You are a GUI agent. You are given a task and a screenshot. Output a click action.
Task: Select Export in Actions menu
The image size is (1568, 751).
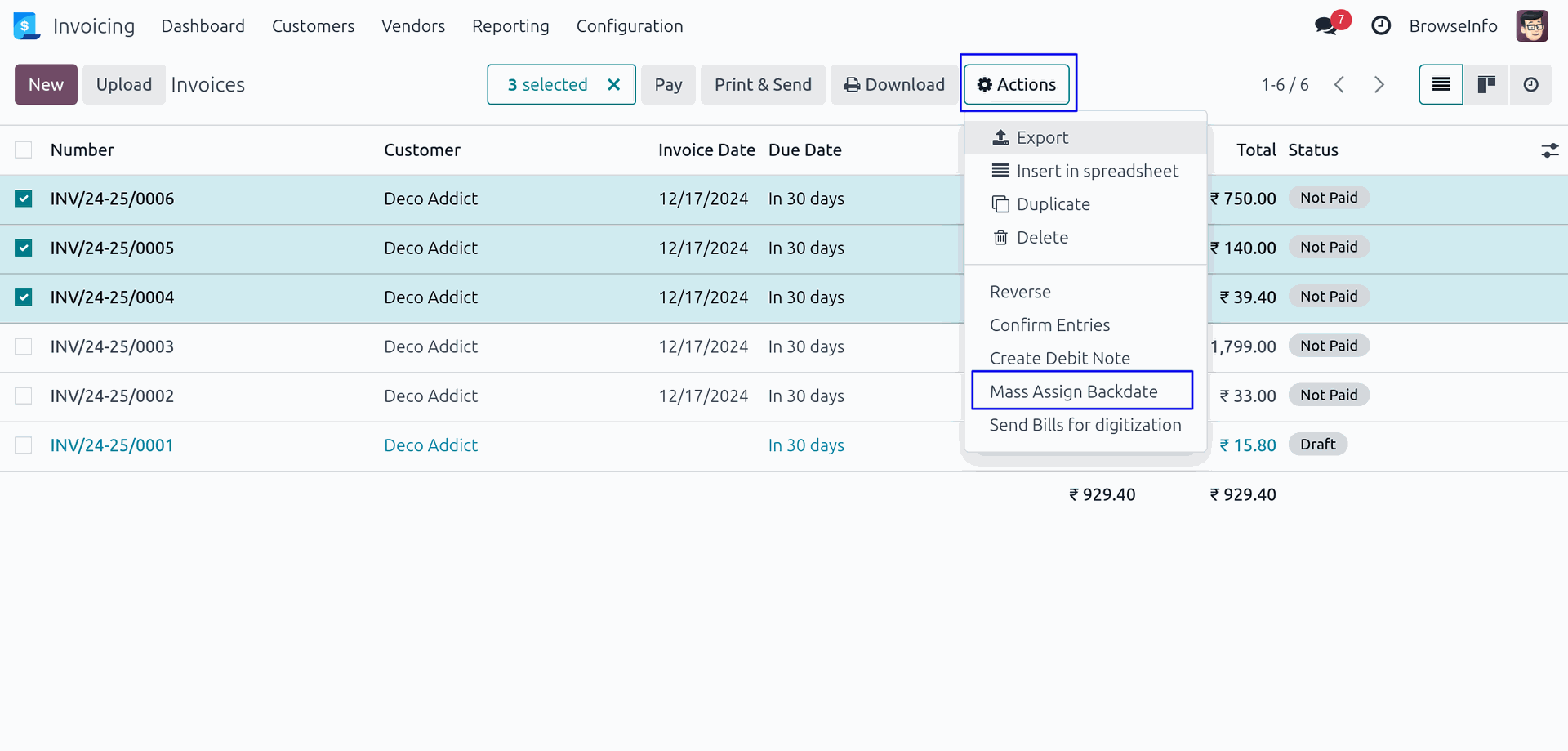[x=1042, y=137]
